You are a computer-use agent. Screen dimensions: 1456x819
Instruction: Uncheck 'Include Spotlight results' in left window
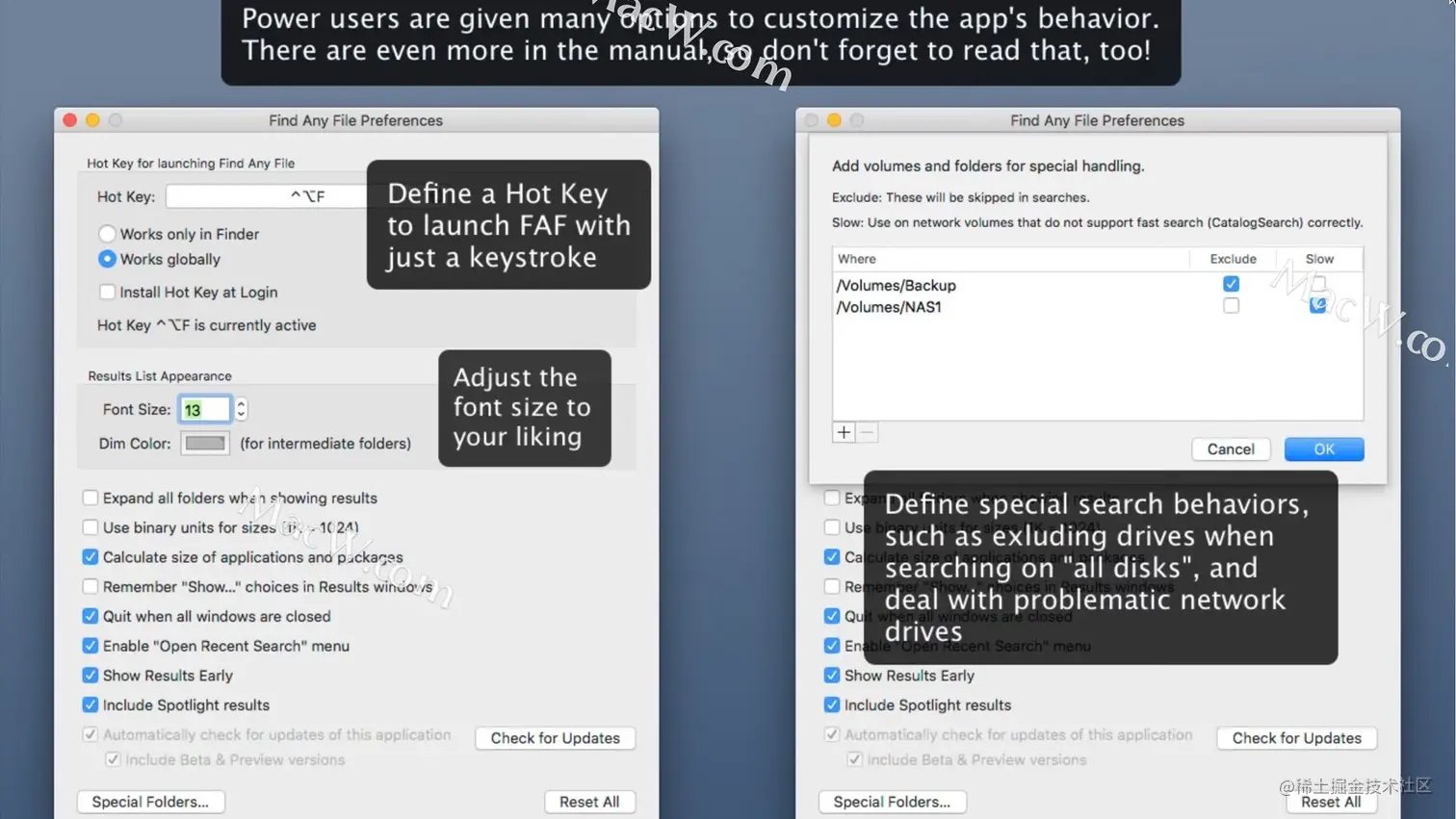91,705
